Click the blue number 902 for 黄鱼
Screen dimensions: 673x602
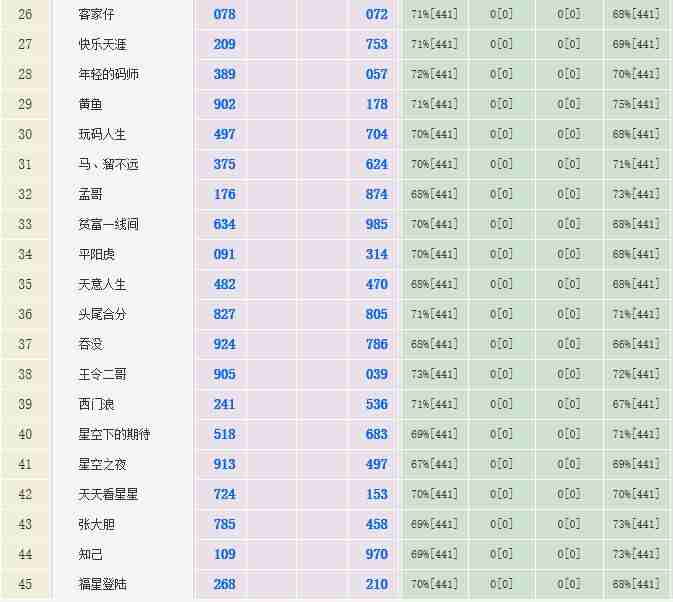click(224, 105)
